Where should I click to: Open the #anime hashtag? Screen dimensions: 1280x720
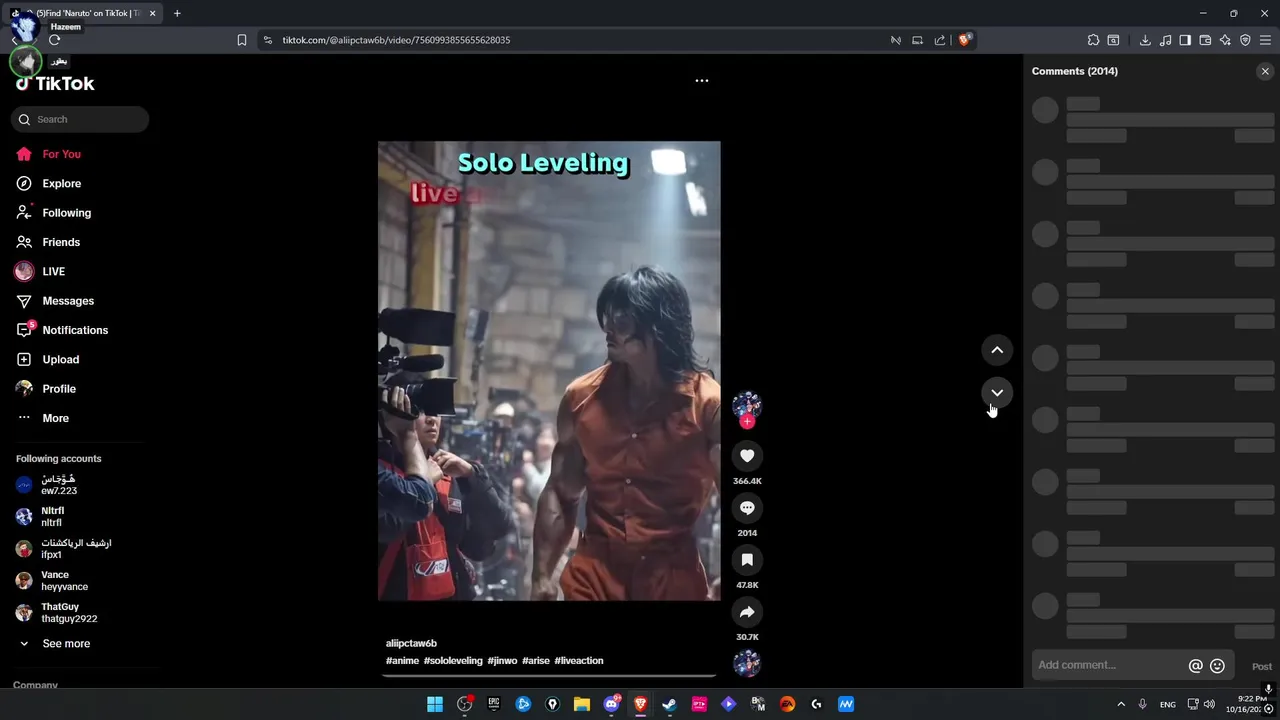tap(402, 661)
